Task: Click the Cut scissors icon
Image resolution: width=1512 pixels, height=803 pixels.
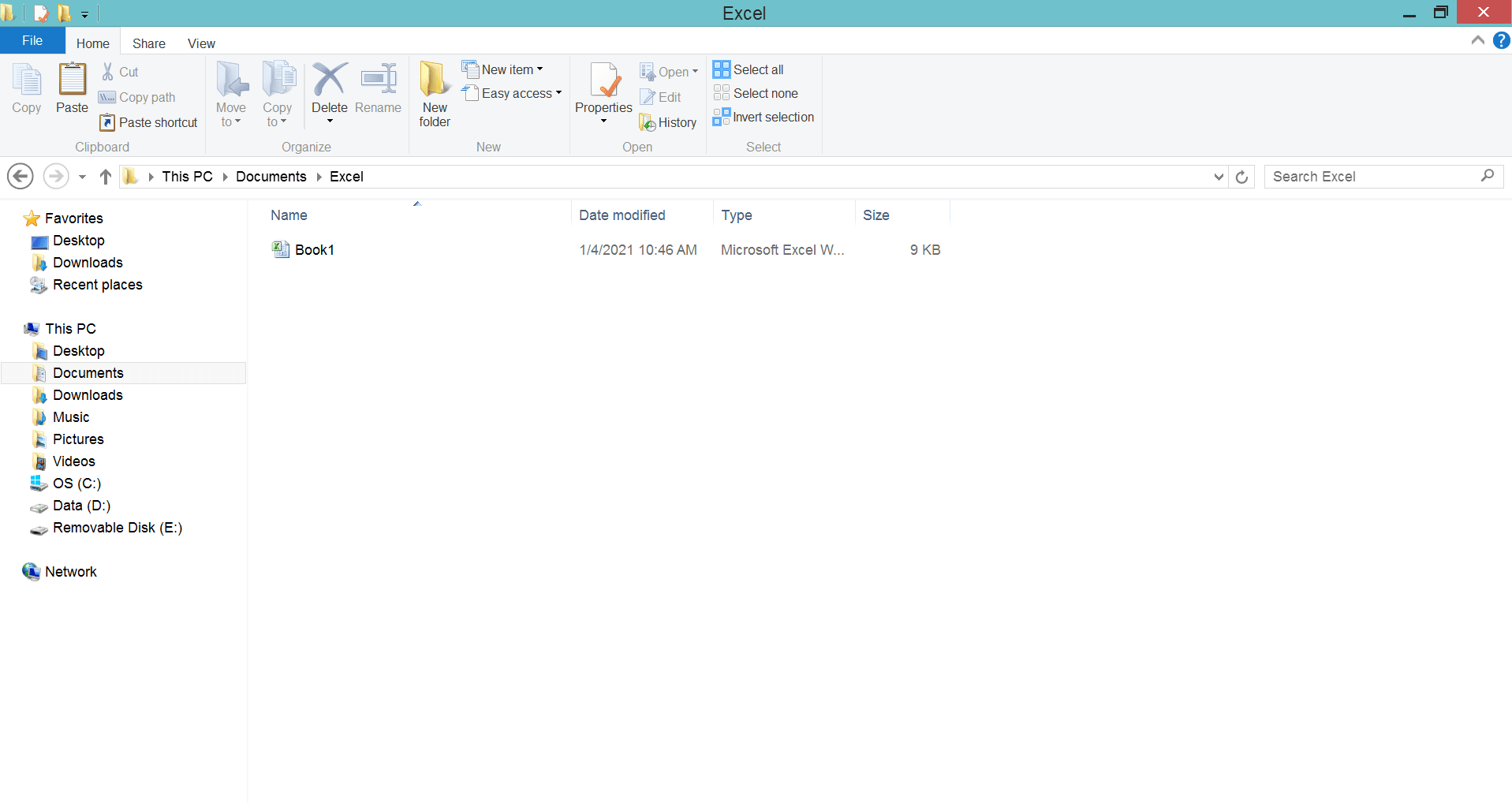Action: [108, 72]
